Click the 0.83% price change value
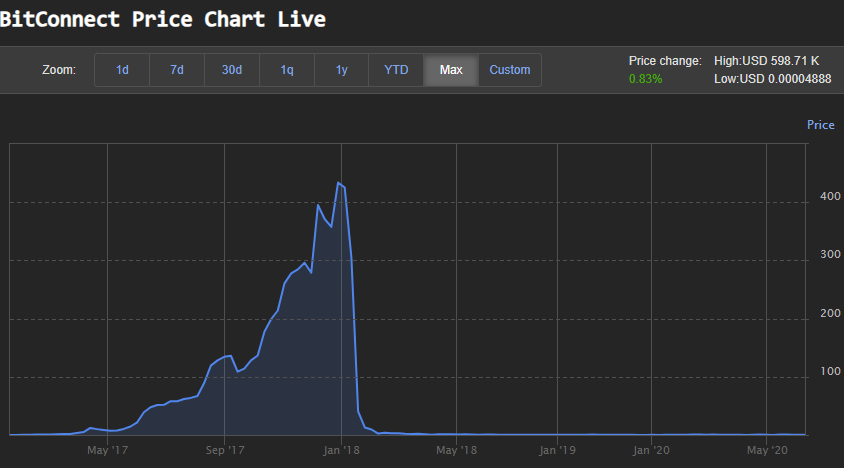The image size is (844, 468). click(x=645, y=79)
